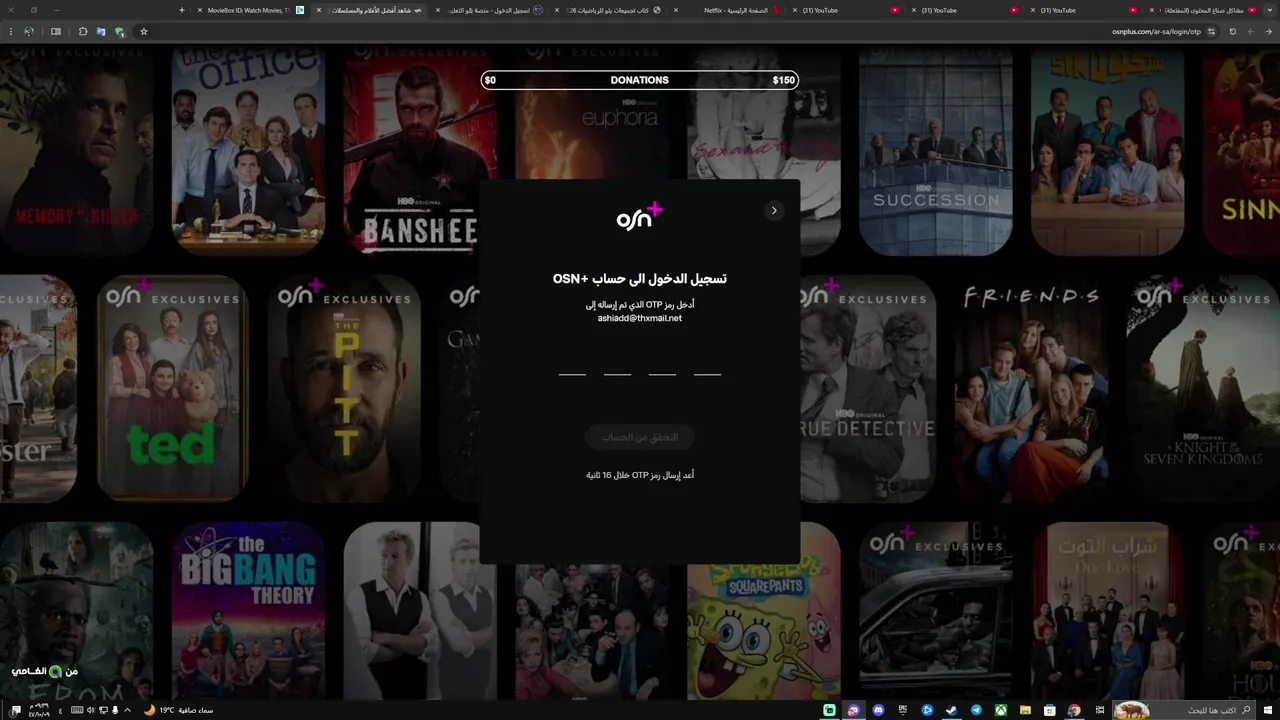Click the OSN+ logo in the login dialog

click(640, 216)
